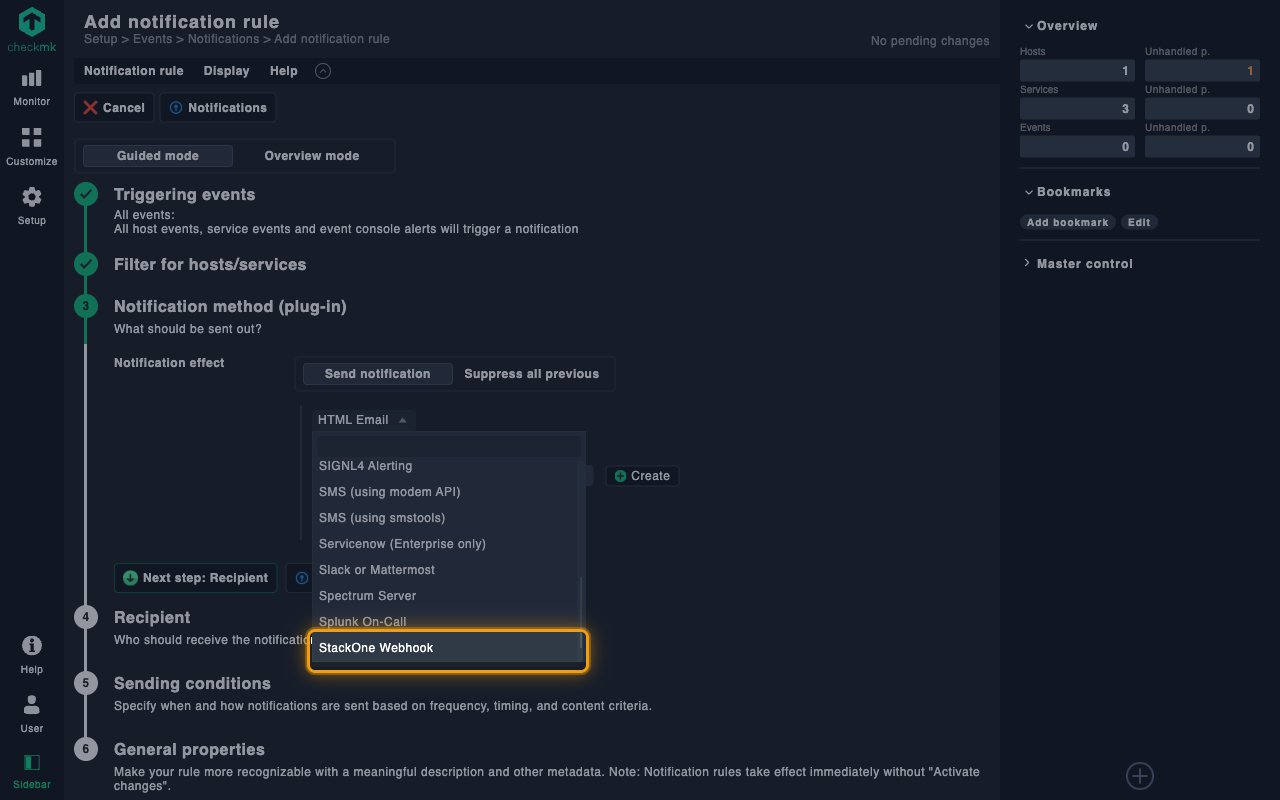Open the Customize menu
1280x800 pixels.
(x=32, y=147)
